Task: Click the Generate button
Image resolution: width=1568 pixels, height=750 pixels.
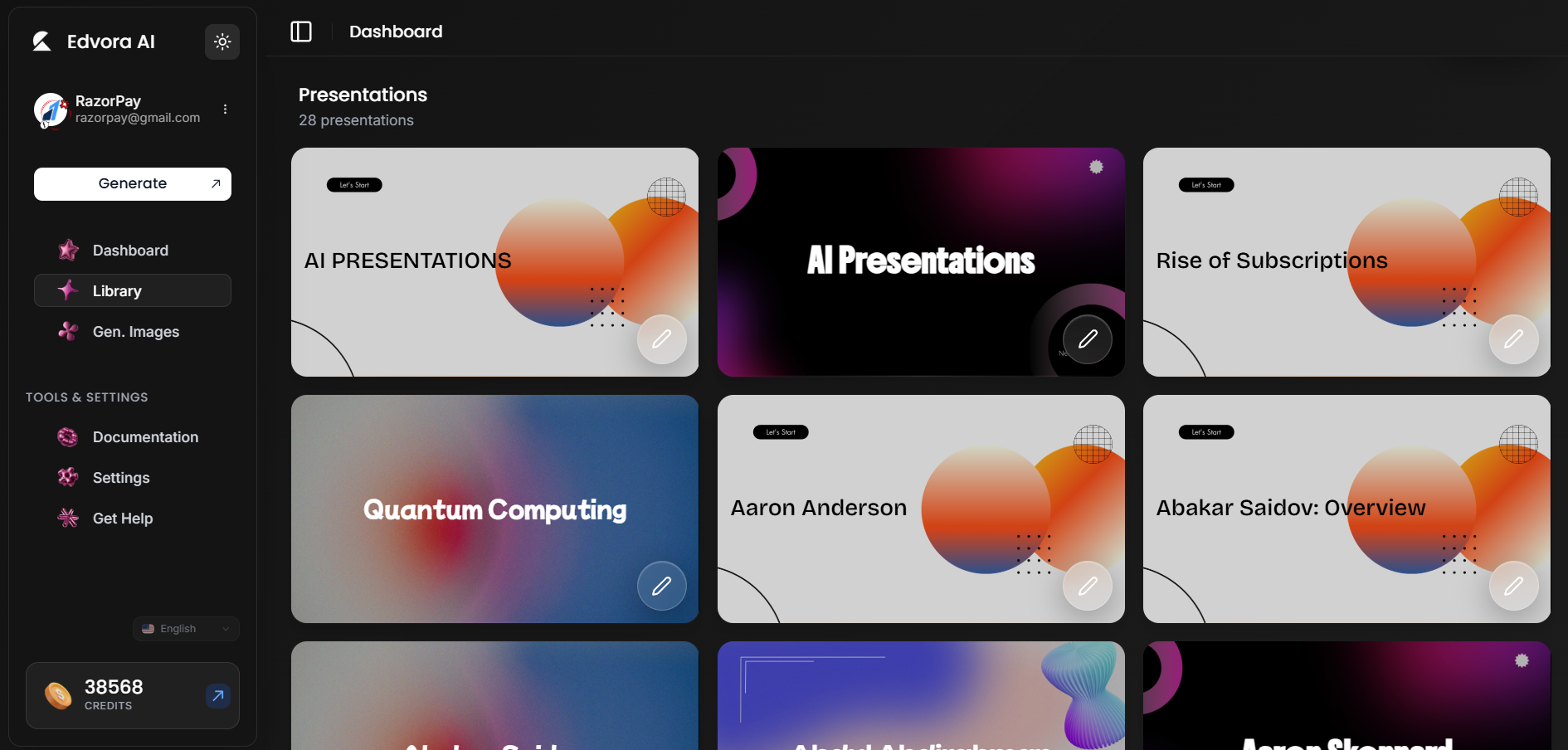Action: tap(133, 184)
